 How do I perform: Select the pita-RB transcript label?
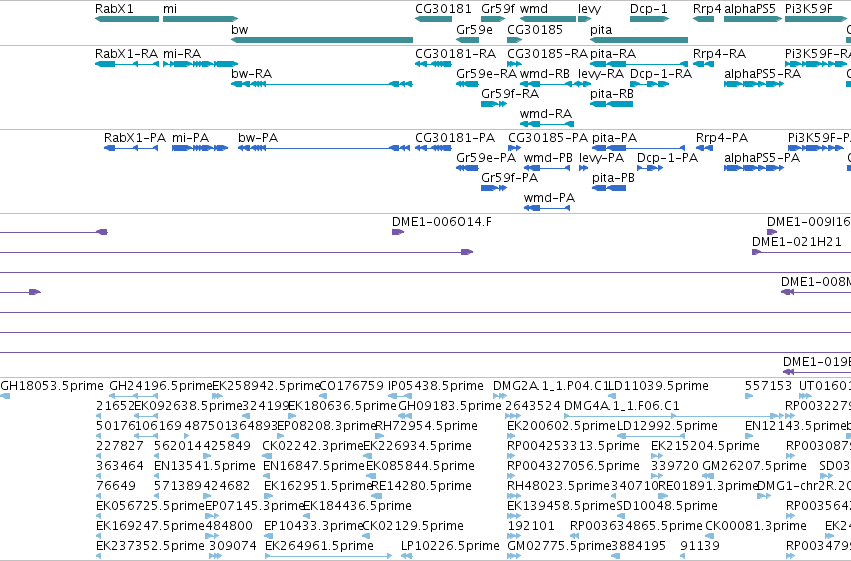click(612, 93)
